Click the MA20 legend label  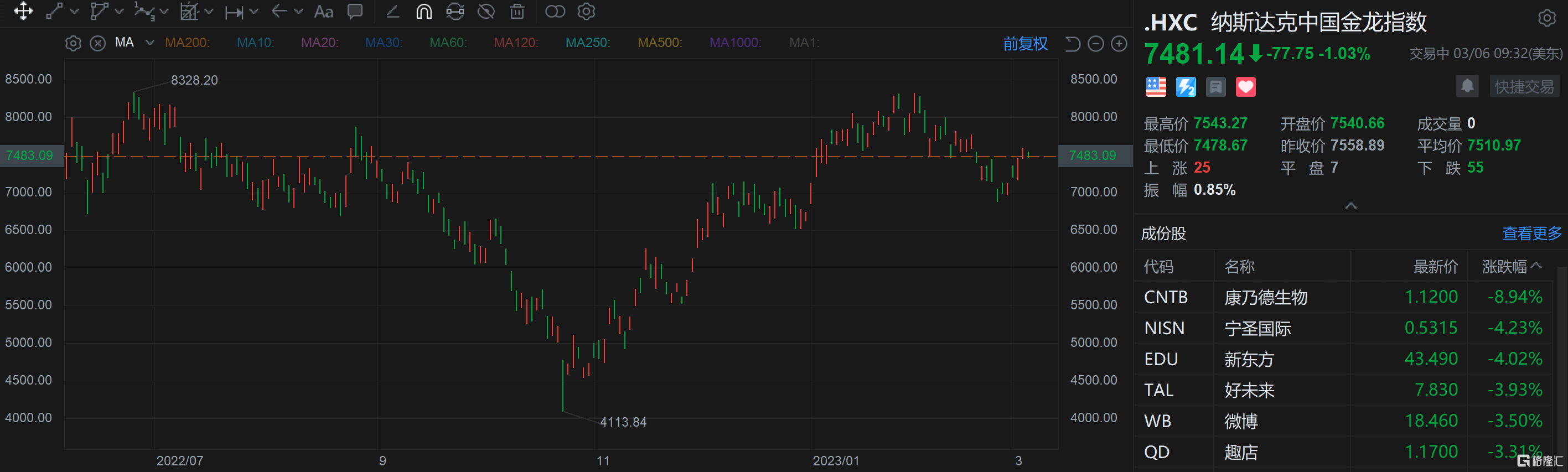pyautogui.click(x=319, y=43)
